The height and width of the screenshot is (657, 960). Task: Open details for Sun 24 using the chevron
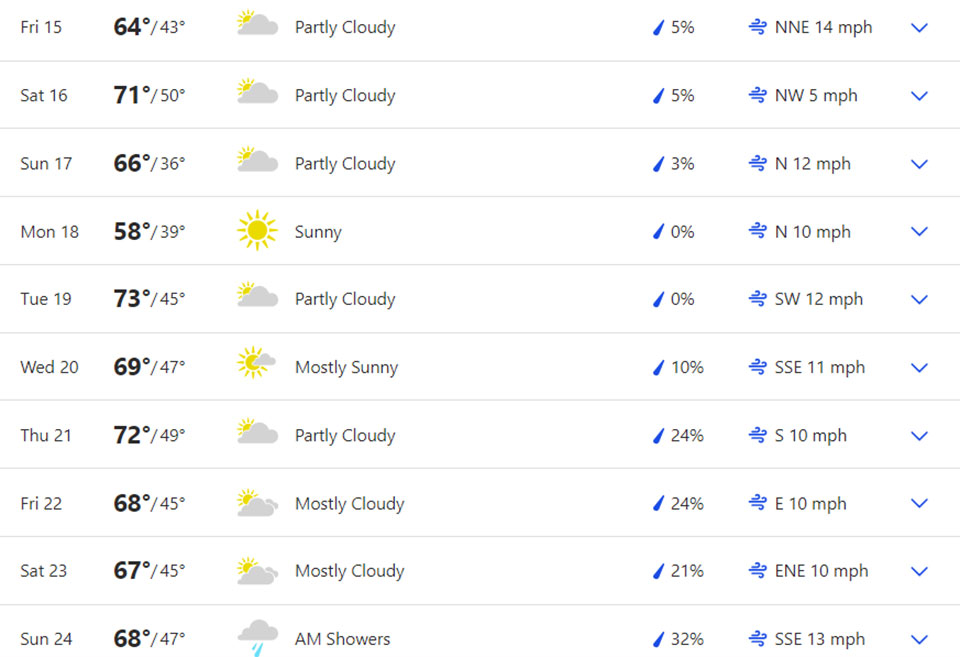point(920,639)
